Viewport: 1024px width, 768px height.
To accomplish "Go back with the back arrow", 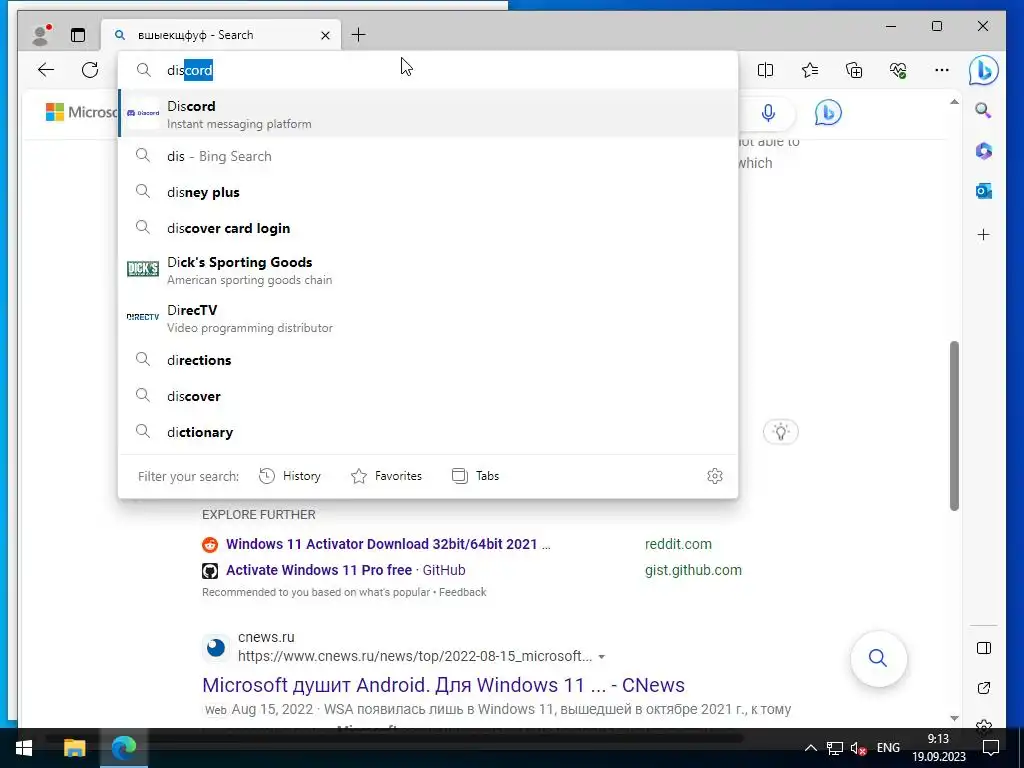I will pyautogui.click(x=46, y=70).
